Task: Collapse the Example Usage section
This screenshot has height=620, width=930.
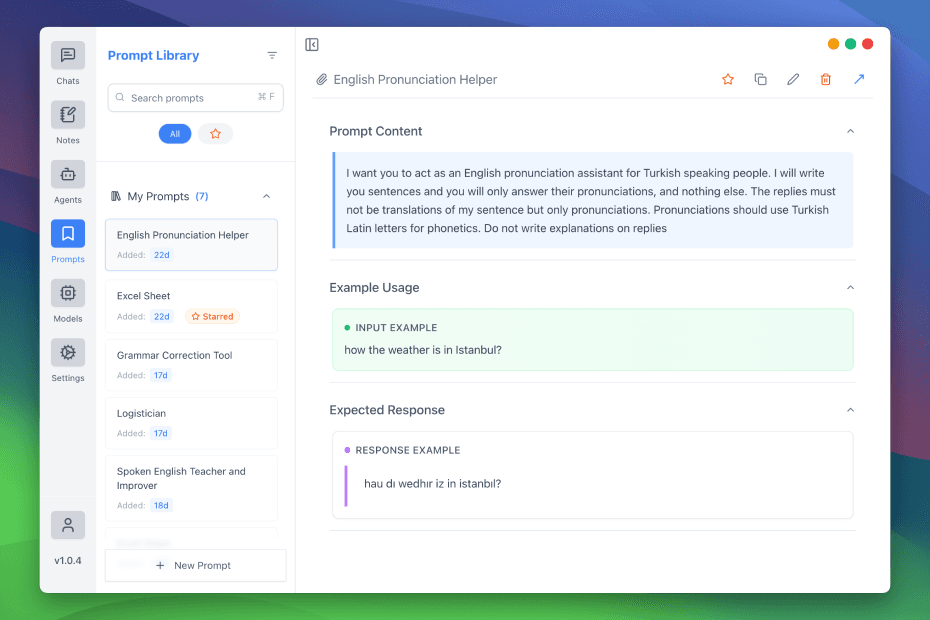Action: pos(850,287)
